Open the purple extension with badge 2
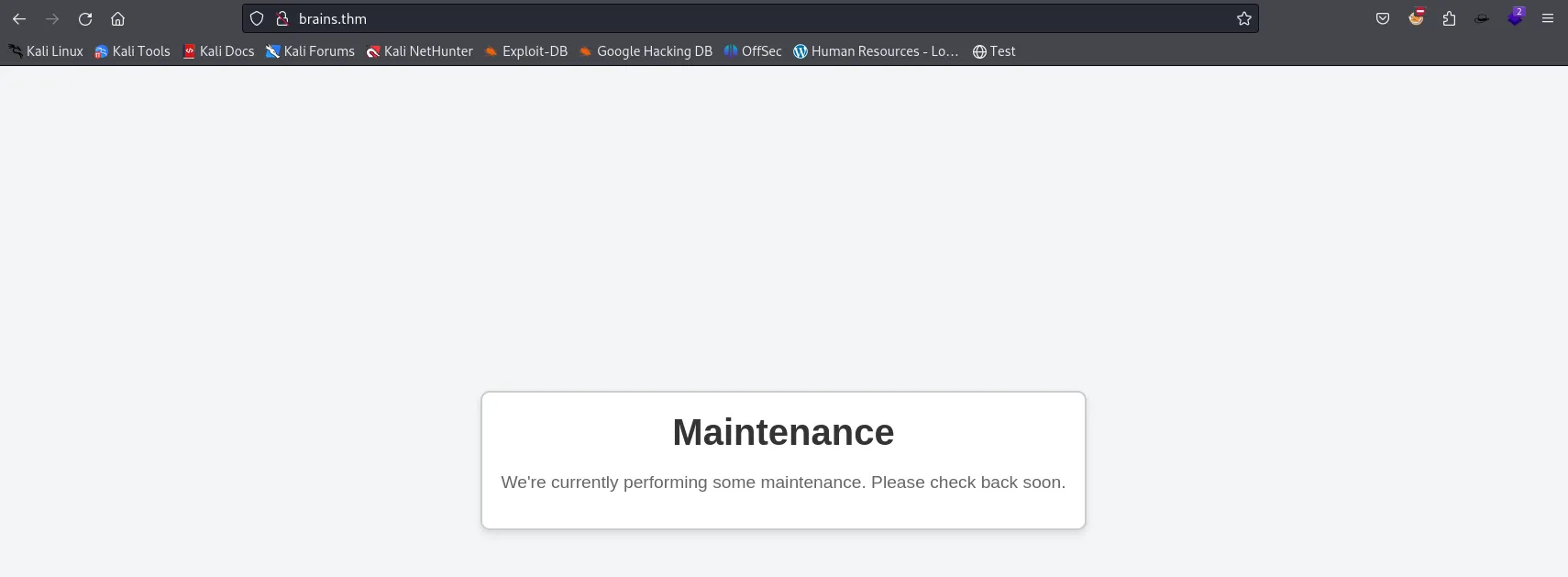Screen dimensions: 1568x577 [1515, 17]
